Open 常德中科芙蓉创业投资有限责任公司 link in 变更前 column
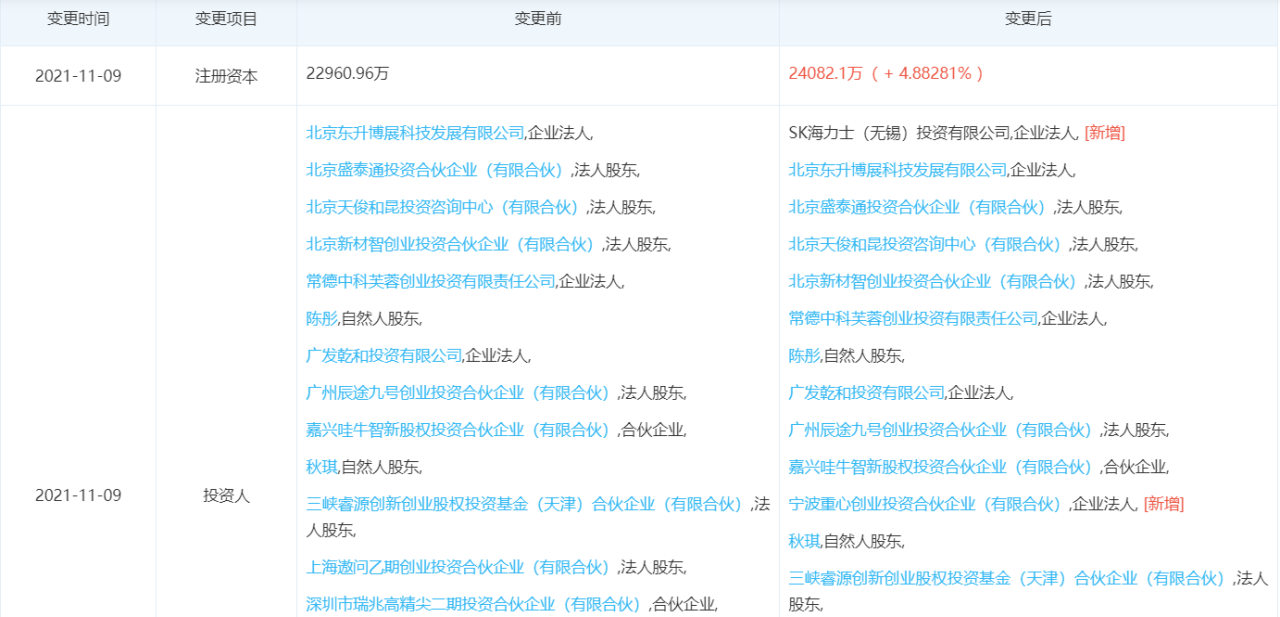This screenshot has height=617, width=1280. click(431, 281)
